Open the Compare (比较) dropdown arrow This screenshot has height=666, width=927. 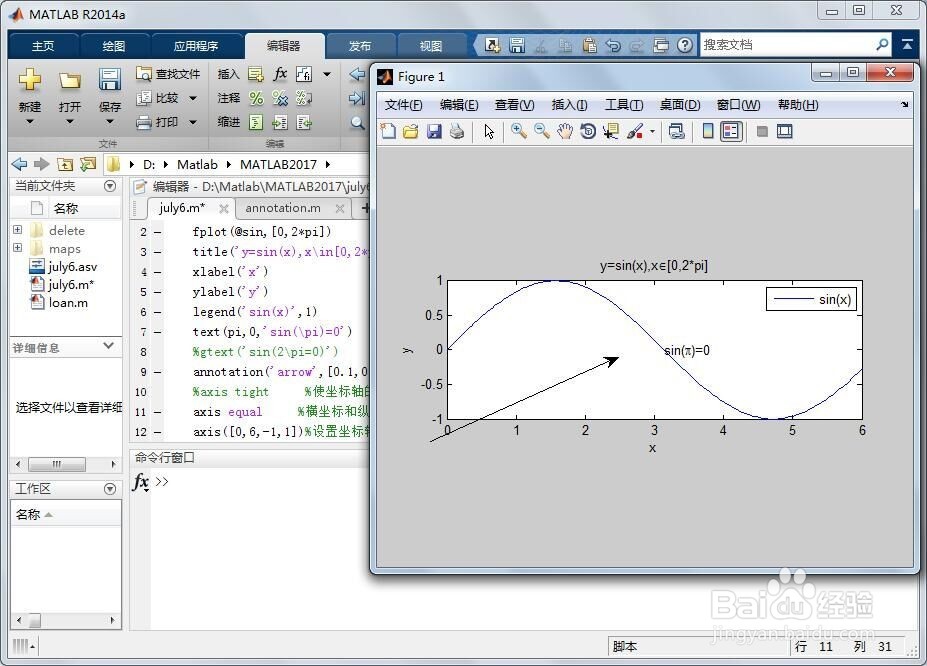193,98
